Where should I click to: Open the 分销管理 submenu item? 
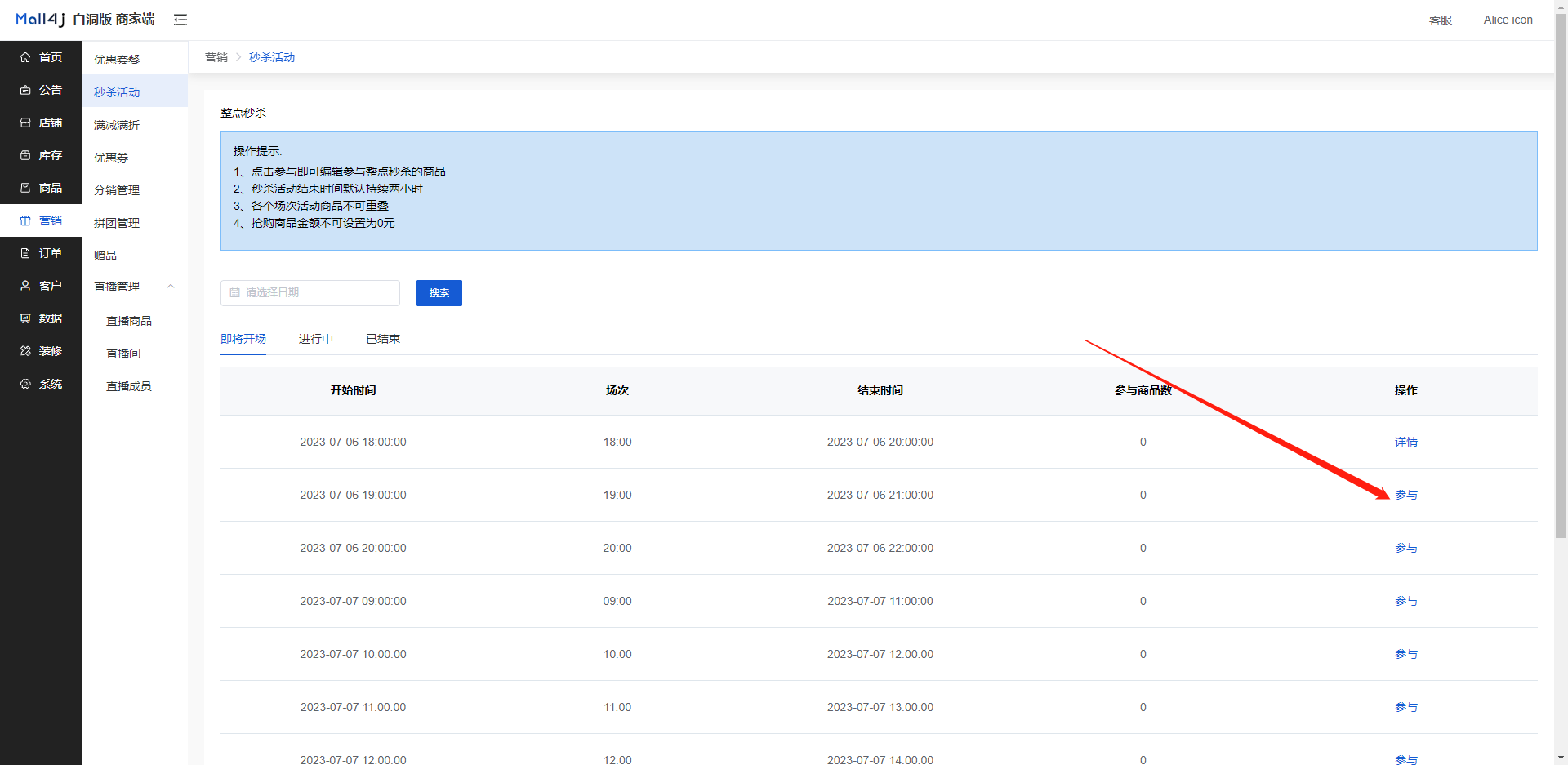[x=117, y=190]
